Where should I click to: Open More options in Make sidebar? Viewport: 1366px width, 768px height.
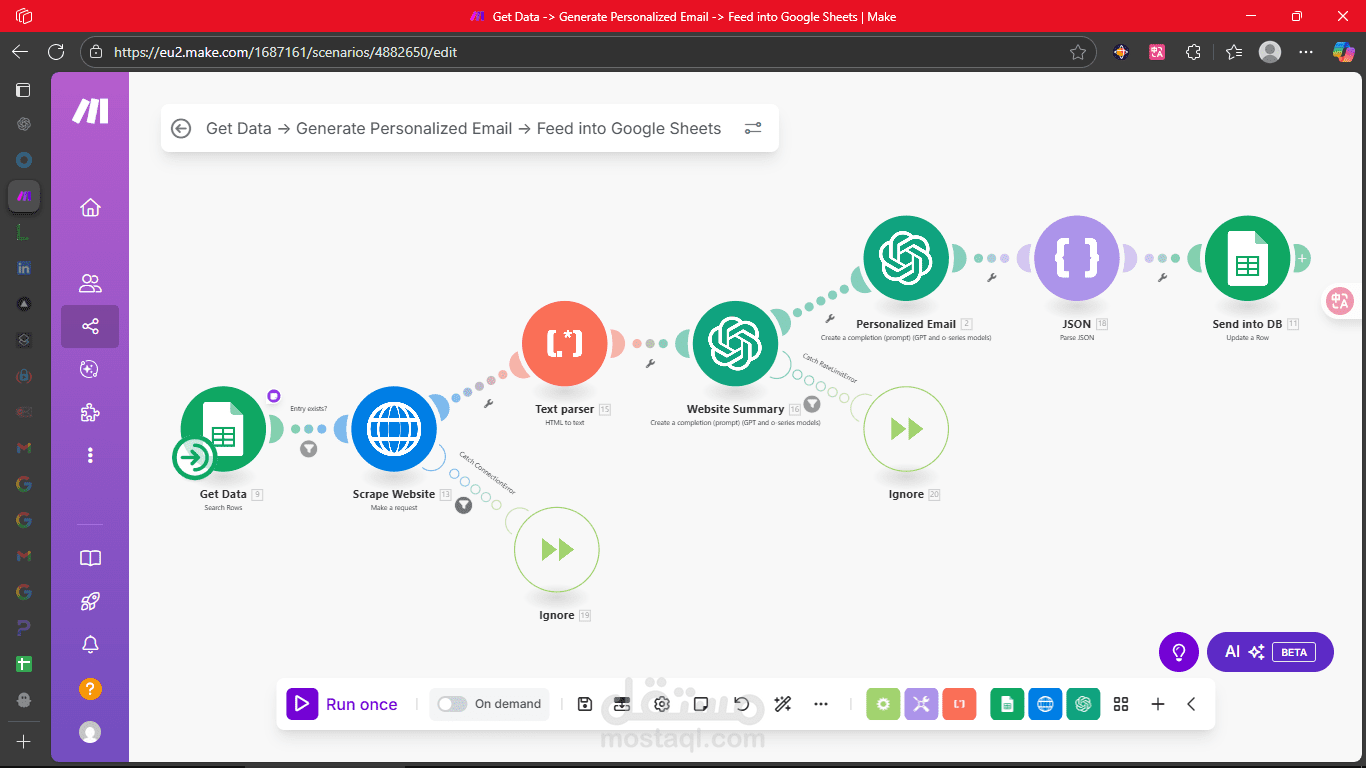(x=90, y=455)
